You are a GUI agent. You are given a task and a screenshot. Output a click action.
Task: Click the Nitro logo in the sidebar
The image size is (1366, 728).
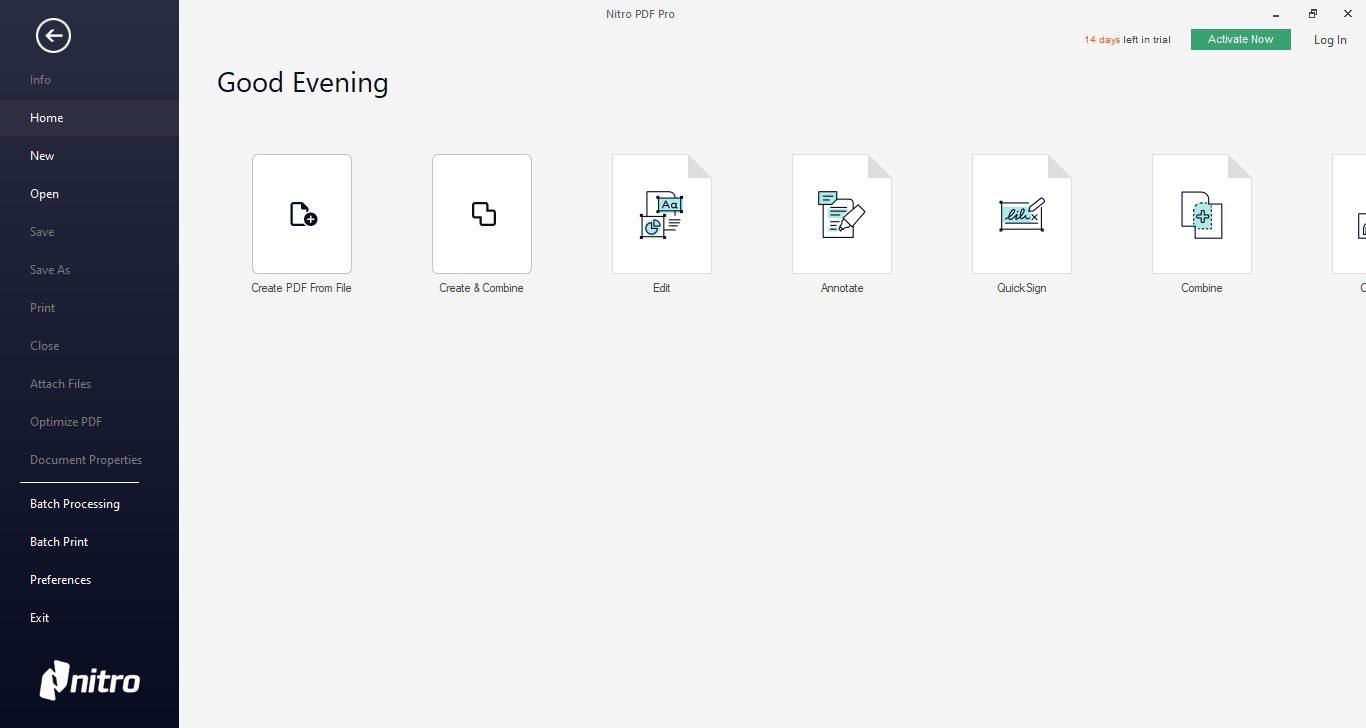click(90, 681)
